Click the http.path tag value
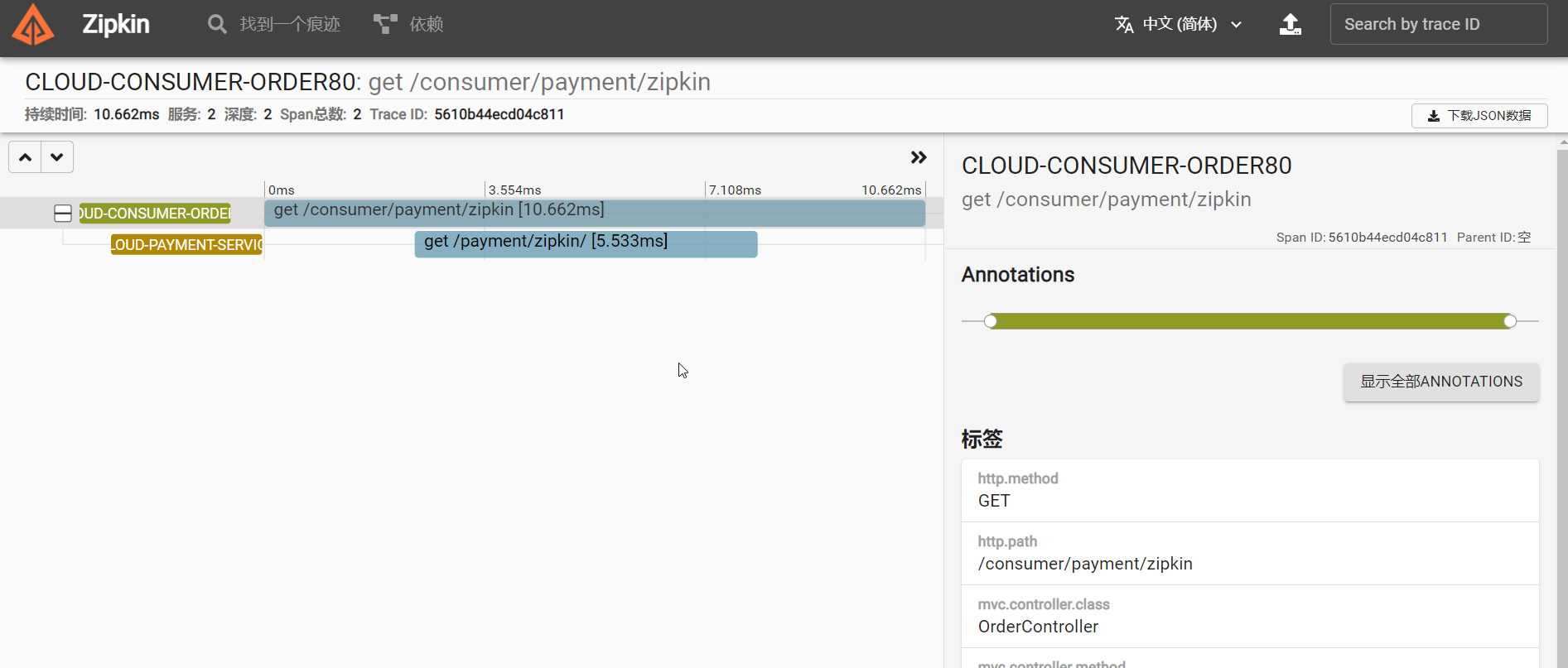Viewport: 1568px width, 668px height. pyautogui.click(x=1085, y=564)
